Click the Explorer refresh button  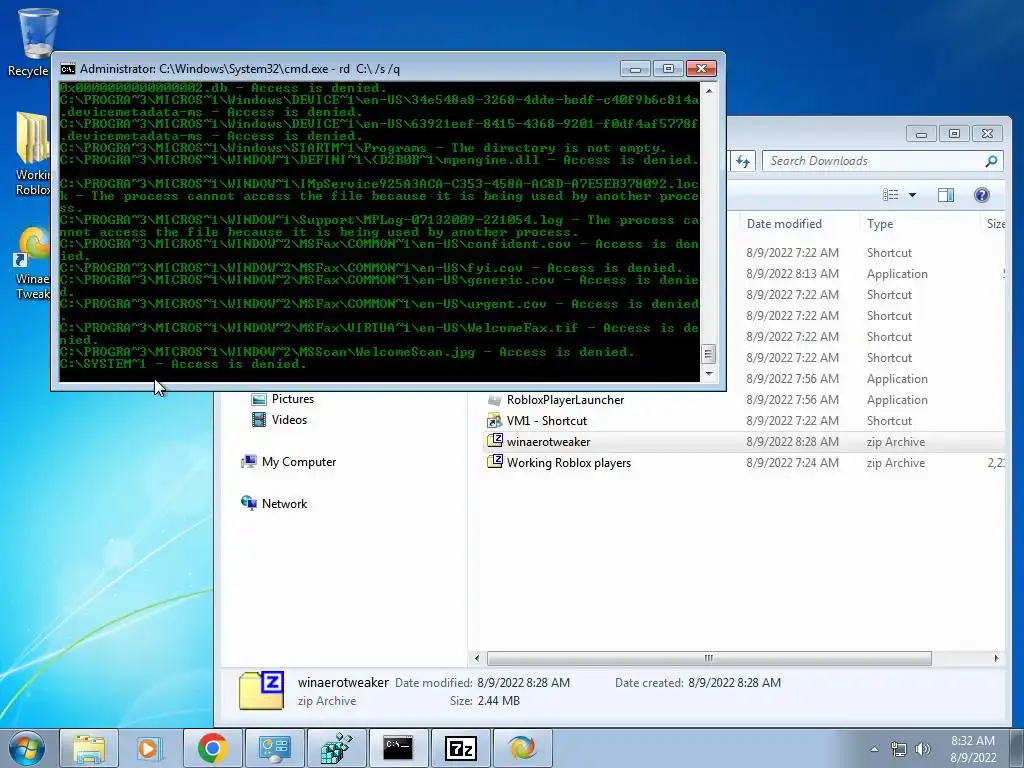[743, 161]
